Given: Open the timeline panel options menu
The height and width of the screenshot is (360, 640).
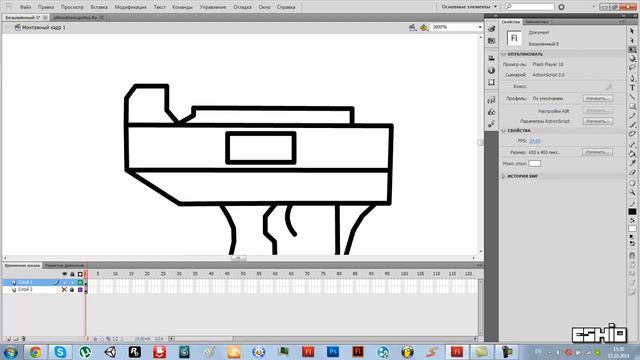Looking at the screenshot, I should pyautogui.click(x=479, y=265).
